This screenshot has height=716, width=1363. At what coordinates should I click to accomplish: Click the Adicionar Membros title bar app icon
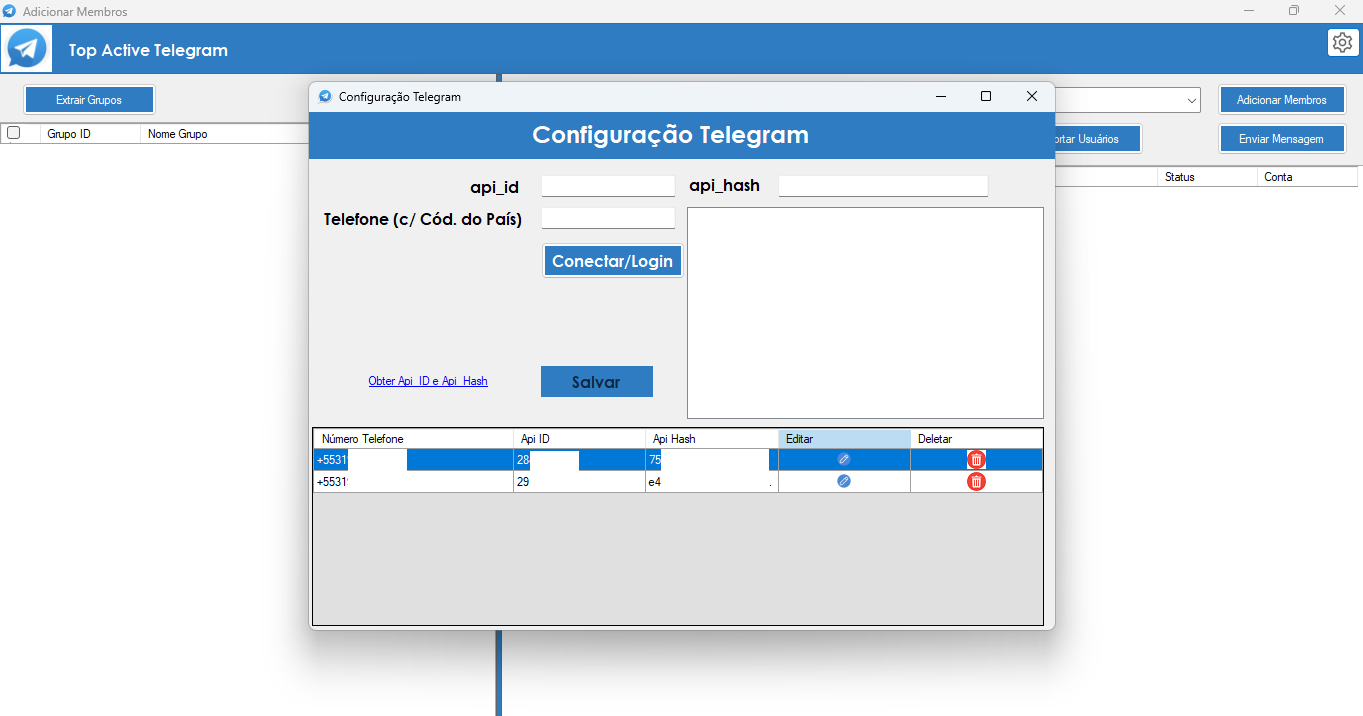[10, 11]
